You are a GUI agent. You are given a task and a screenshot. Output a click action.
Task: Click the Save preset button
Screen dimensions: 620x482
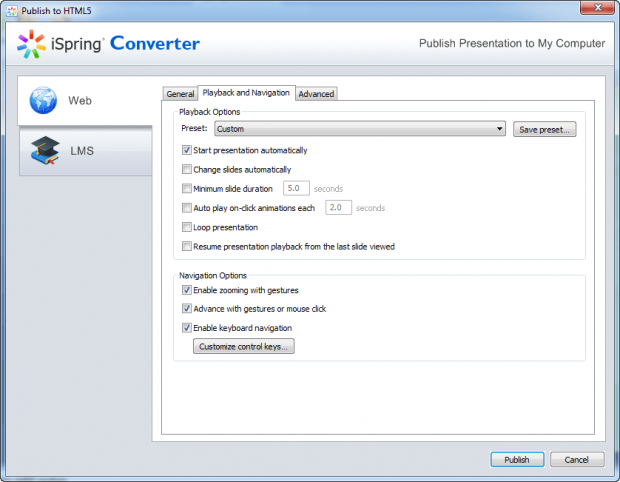[x=544, y=129]
